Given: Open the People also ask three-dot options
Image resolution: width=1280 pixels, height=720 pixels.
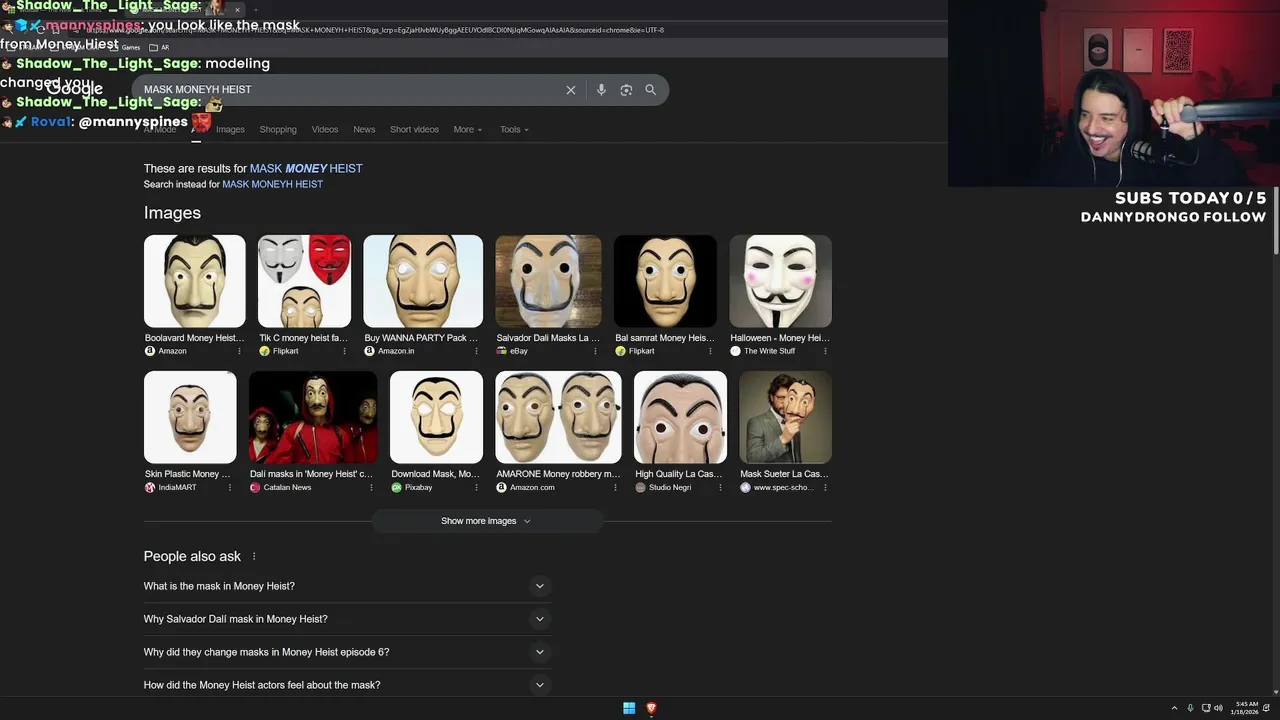Looking at the screenshot, I should pos(254,557).
